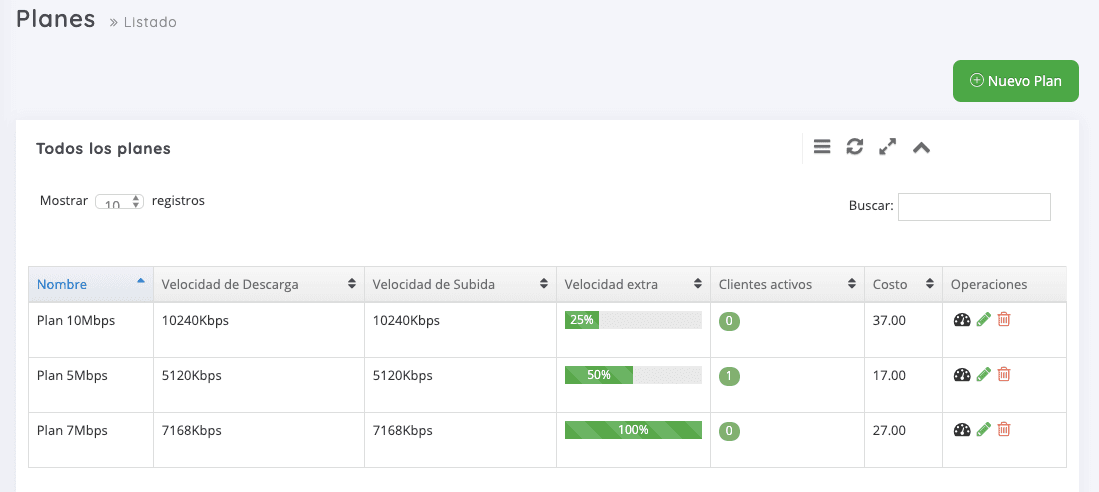This screenshot has width=1099, height=492.
Task: Edit Plan 10Mbps with pencil icon
Action: [x=983, y=320]
